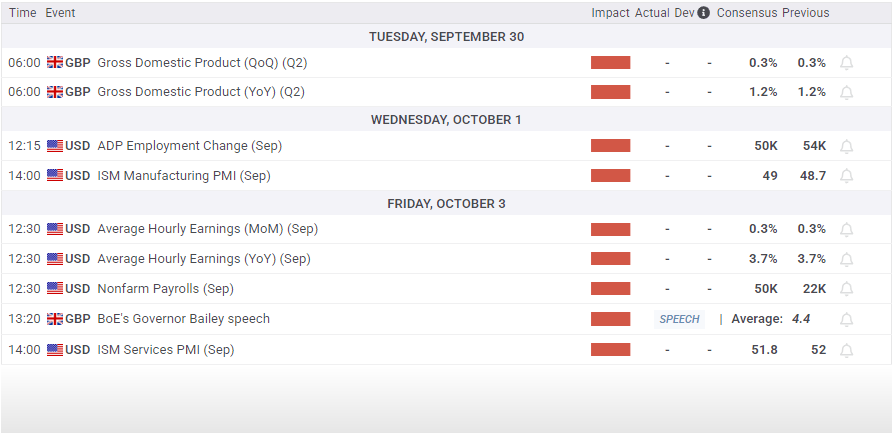The height and width of the screenshot is (433, 892).
Task: Click bell icon for Average Hourly Earnings MoM
Action: point(846,229)
